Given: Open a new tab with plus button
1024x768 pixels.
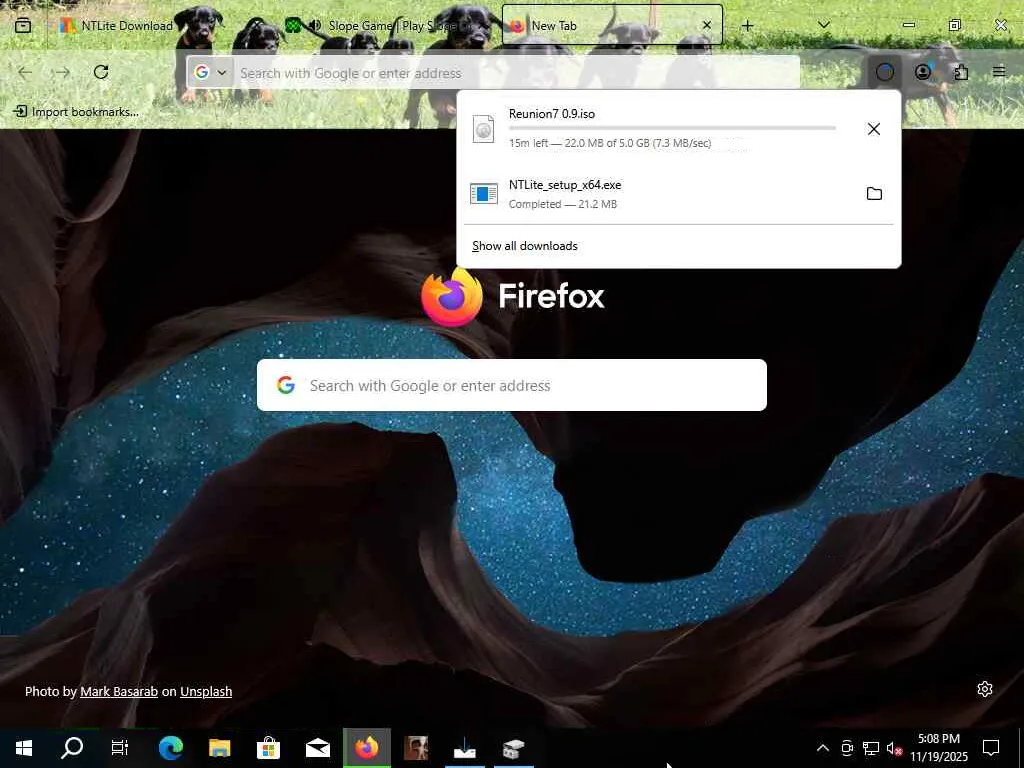Looking at the screenshot, I should point(748,25).
